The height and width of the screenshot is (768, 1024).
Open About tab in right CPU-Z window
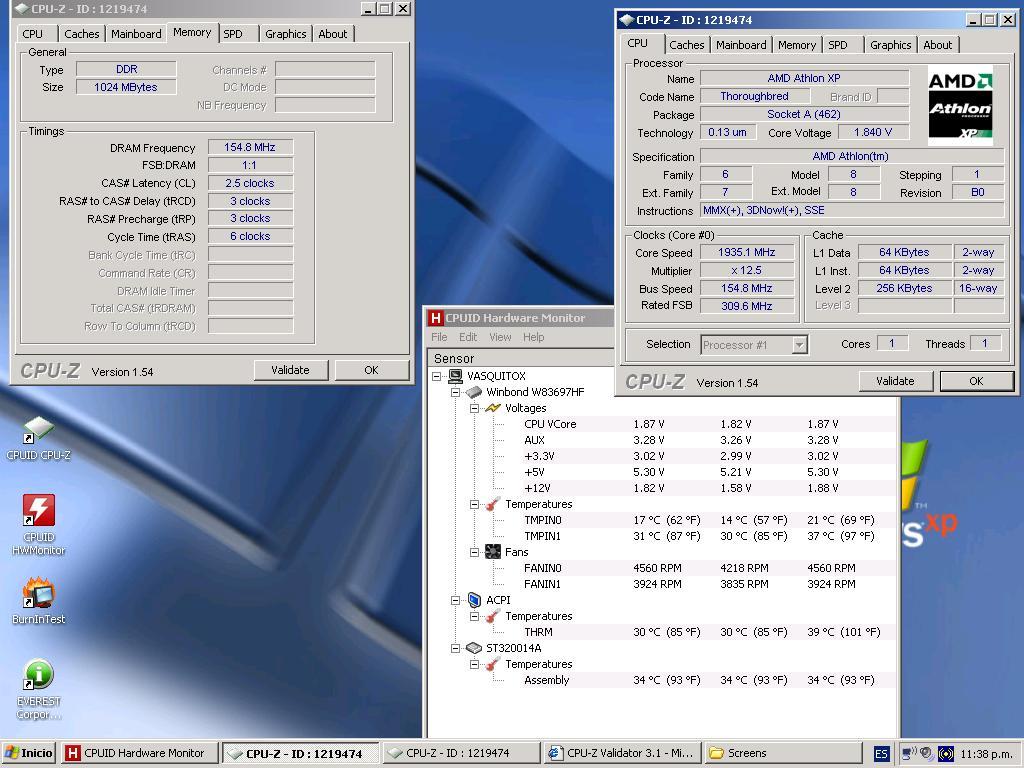pos(937,45)
